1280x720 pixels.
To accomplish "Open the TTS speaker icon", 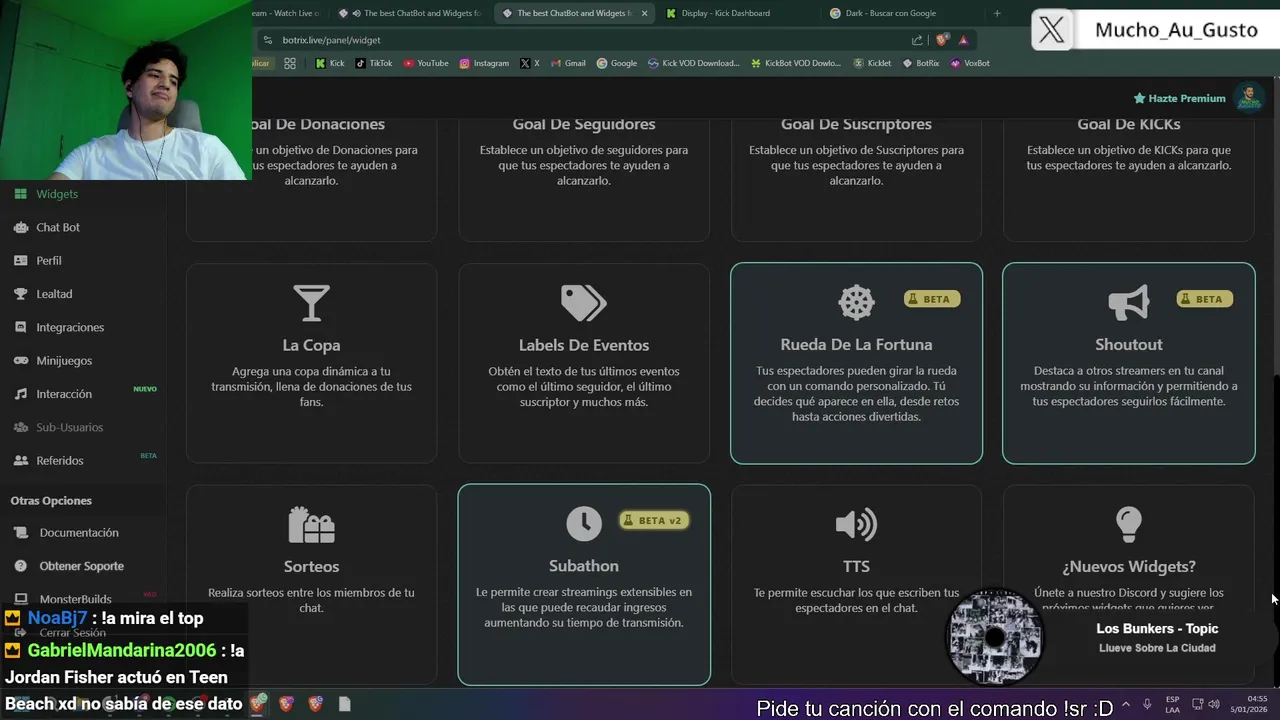I will click(x=856, y=524).
